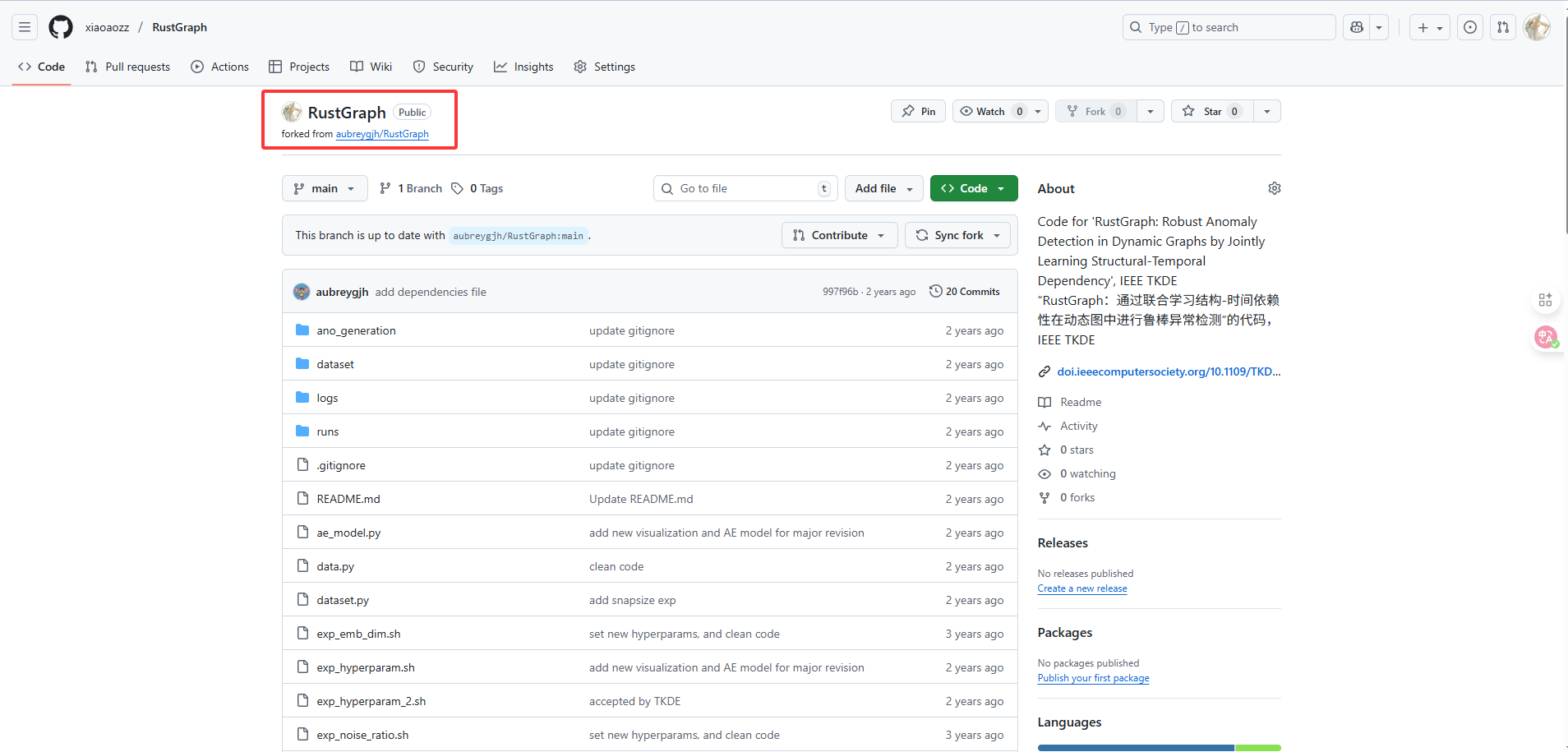
Task: Switch to the Actions tab
Action: [220, 67]
